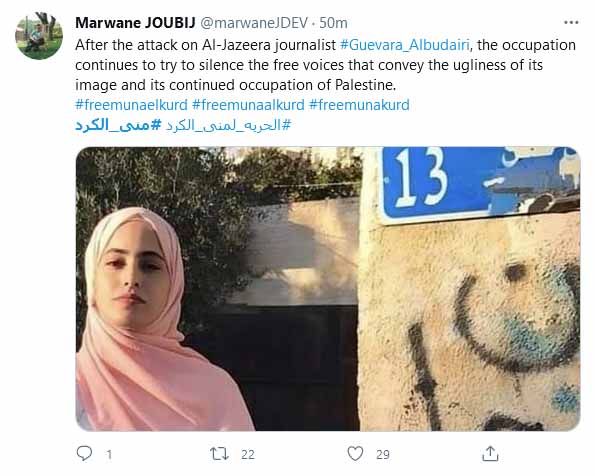
Task: Like the tweet with the heart icon
Action: pyautogui.click(x=355, y=454)
